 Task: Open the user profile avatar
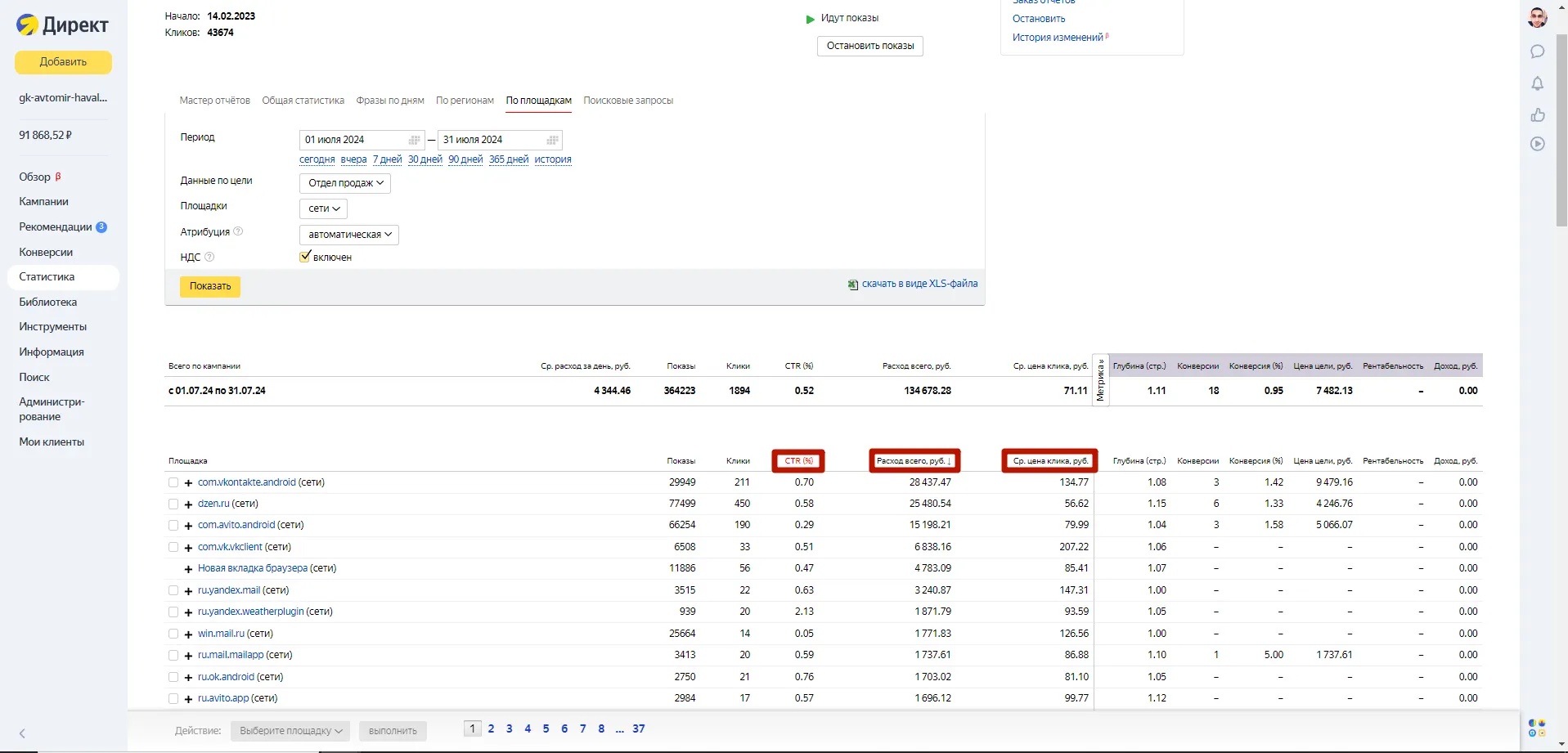point(1537,18)
